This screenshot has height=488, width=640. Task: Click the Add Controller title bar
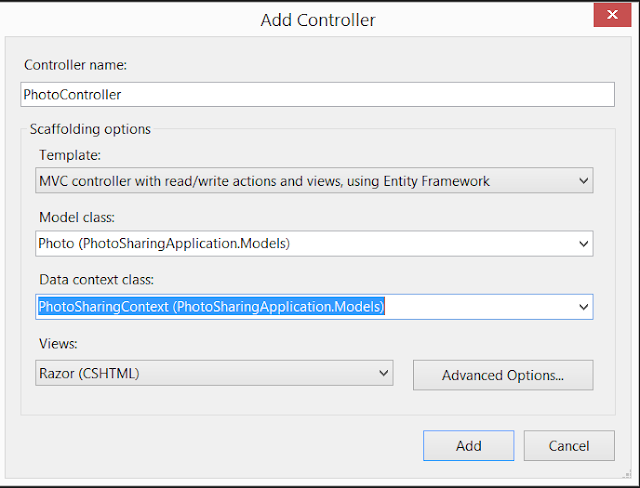tap(318, 20)
